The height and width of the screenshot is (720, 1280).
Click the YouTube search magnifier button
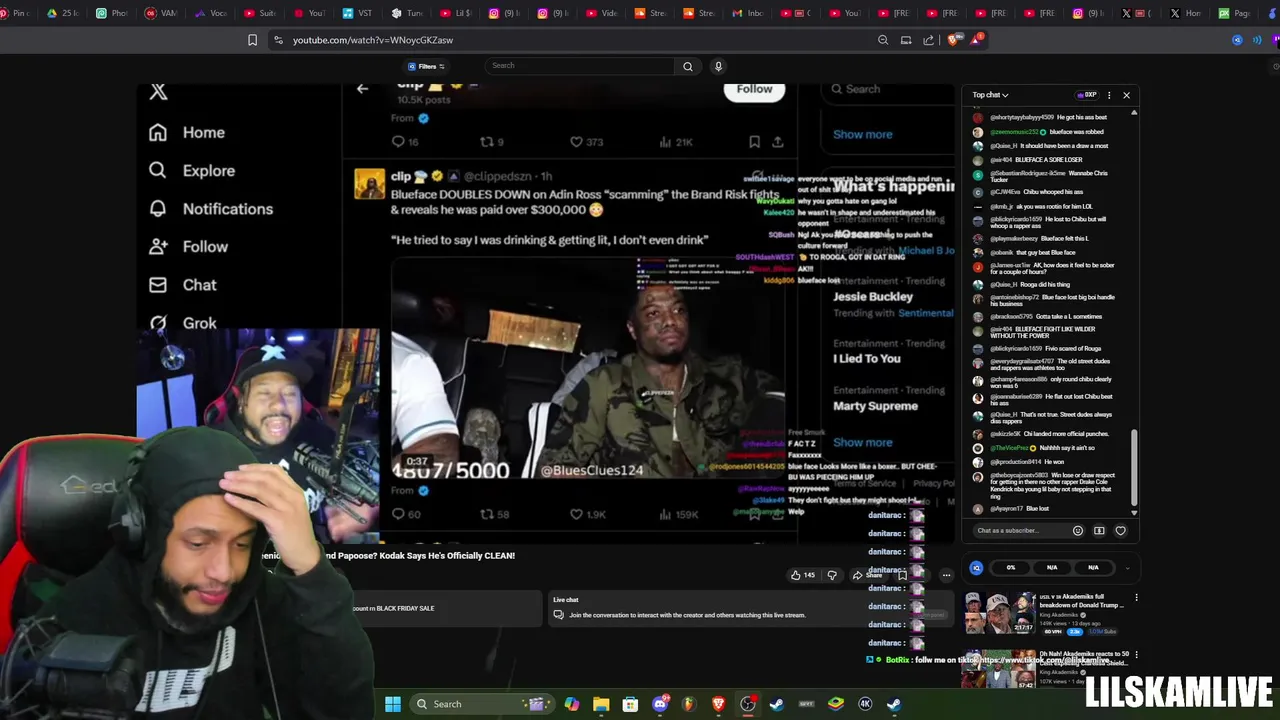687,66
